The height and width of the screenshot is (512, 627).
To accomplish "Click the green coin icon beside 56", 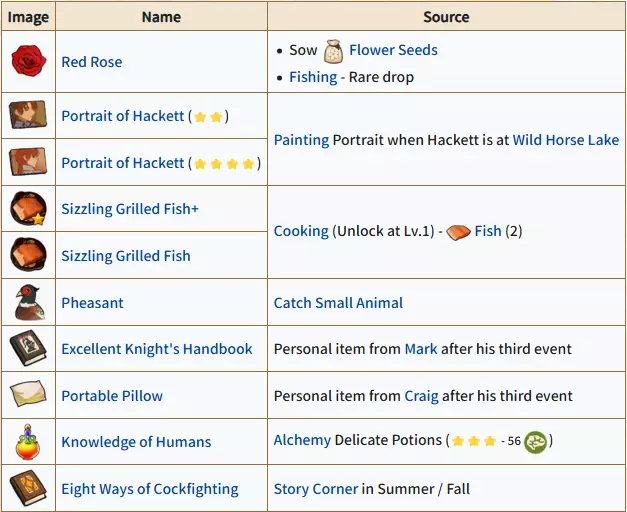I will point(536,441).
